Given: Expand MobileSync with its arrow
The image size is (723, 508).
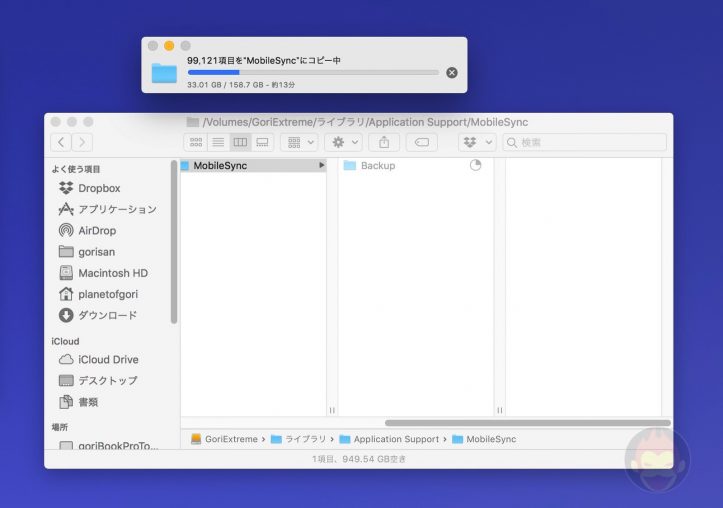Looking at the screenshot, I should pos(321,165).
